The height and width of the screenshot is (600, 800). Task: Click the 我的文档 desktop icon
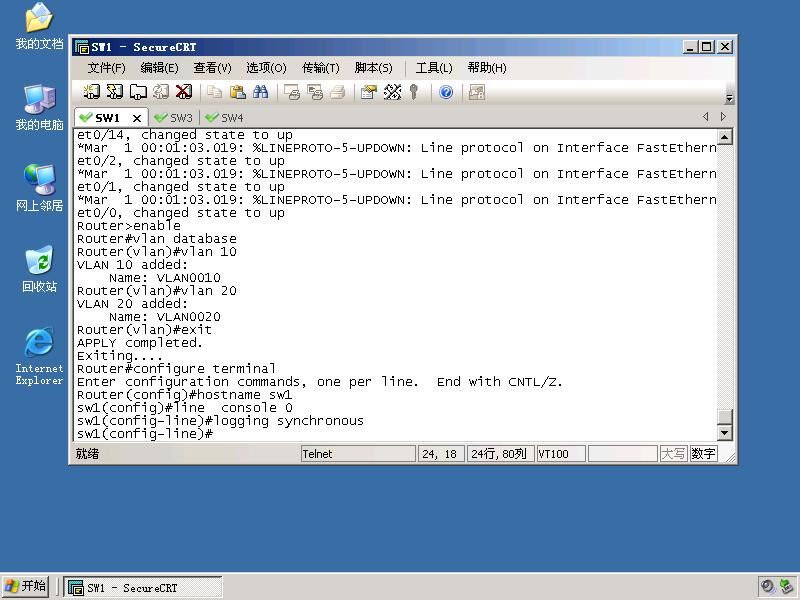pos(39,27)
